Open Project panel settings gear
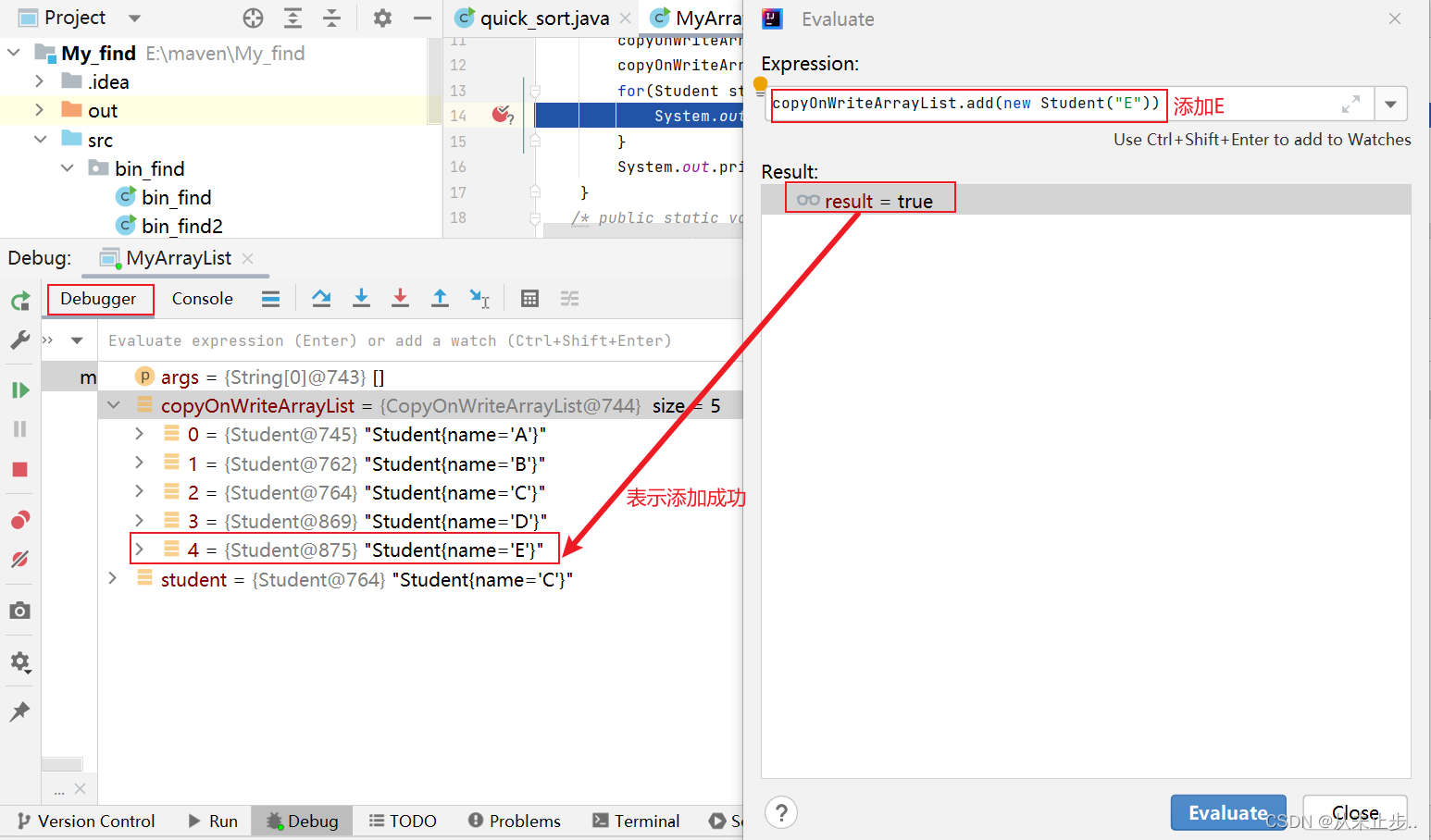Image resolution: width=1431 pixels, height=840 pixels. [x=382, y=18]
